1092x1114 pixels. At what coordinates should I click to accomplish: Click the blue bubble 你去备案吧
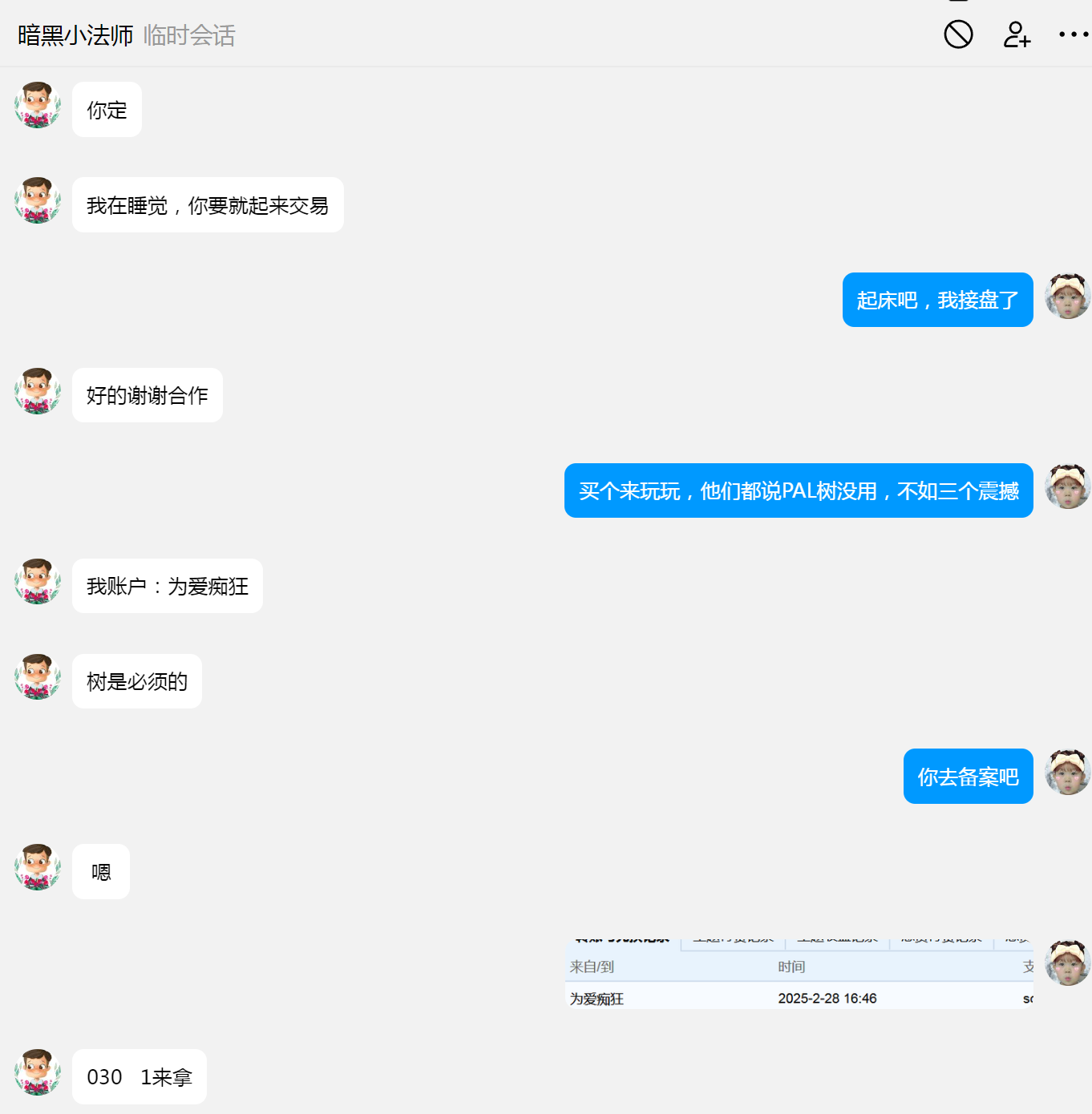pos(968,776)
